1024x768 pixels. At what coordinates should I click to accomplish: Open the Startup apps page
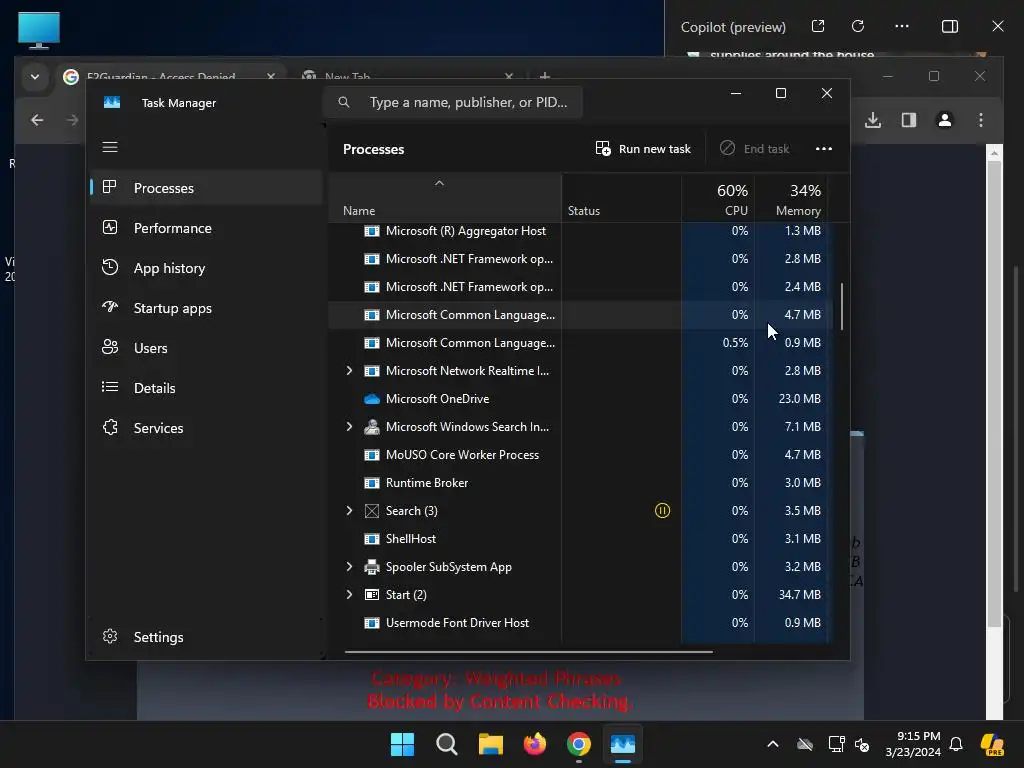point(206,308)
